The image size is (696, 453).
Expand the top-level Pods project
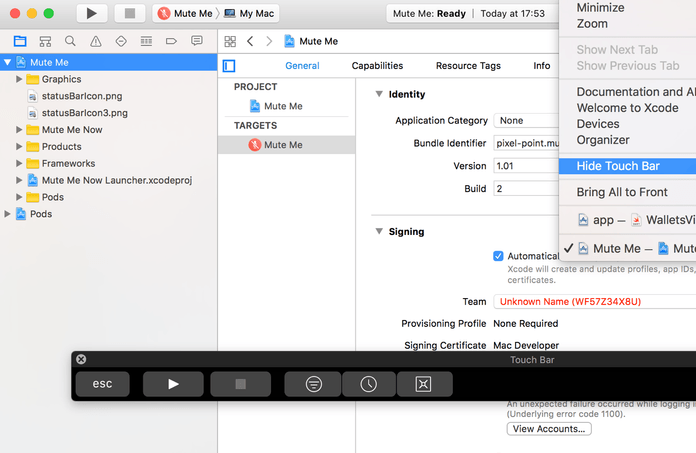pos(7,214)
